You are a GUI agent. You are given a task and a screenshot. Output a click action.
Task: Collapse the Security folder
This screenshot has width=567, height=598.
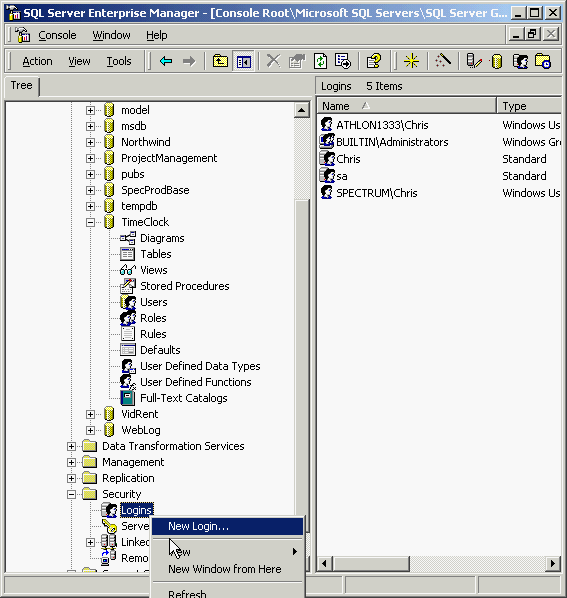[x=71, y=494]
